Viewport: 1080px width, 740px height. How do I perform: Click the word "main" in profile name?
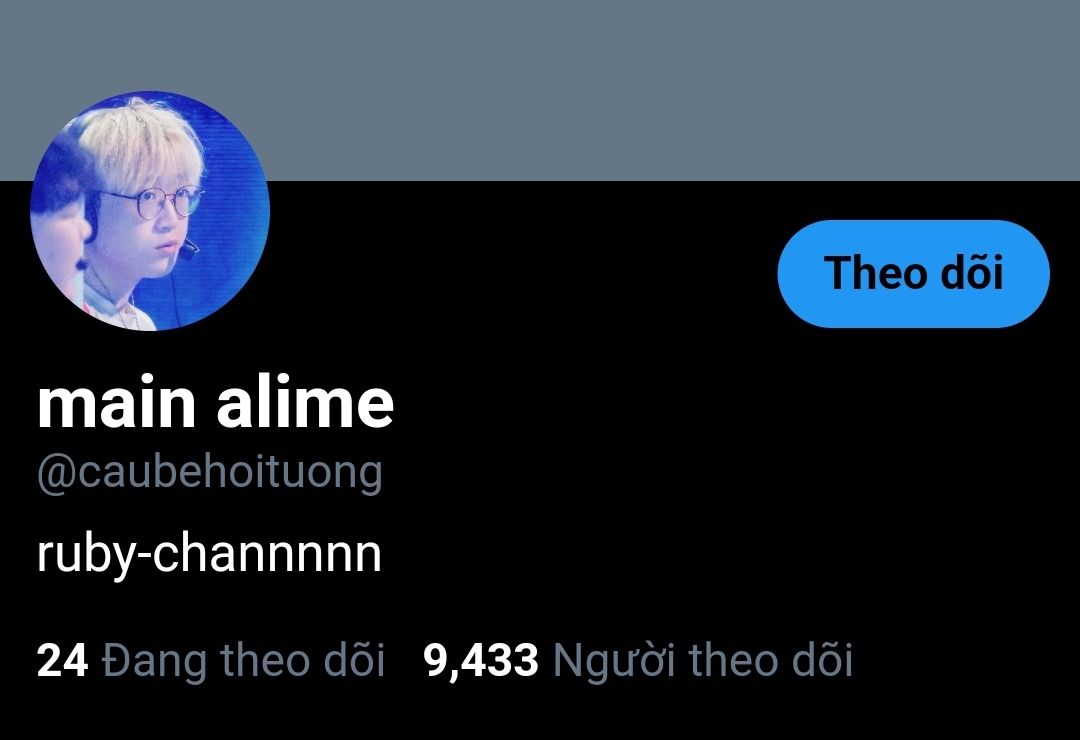116,404
